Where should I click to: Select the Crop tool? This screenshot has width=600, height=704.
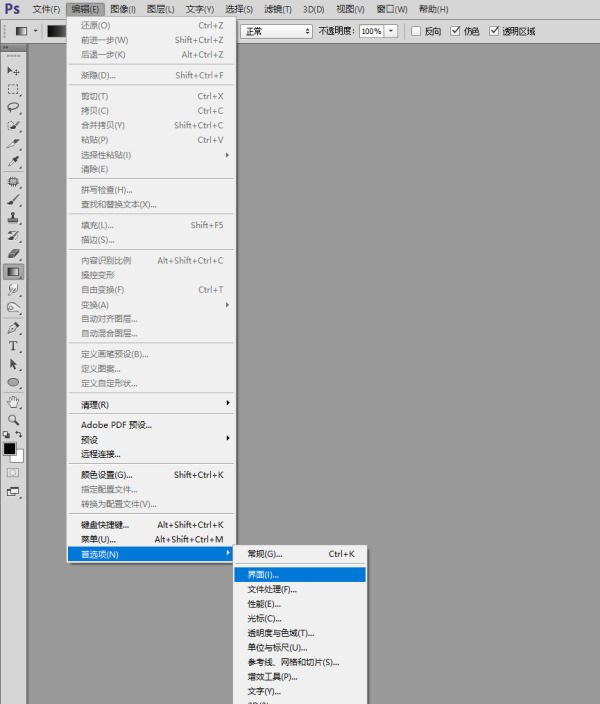[13, 143]
